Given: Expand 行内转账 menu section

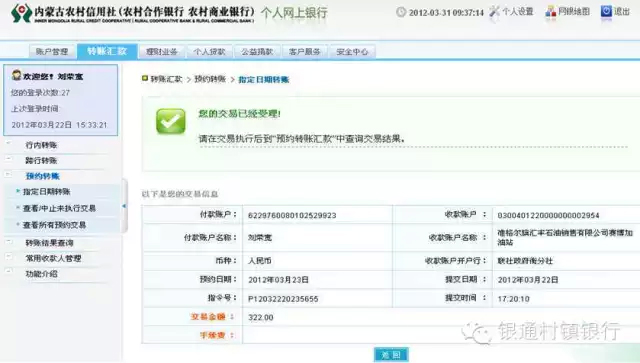Looking at the screenshot, I should (9, 144).
